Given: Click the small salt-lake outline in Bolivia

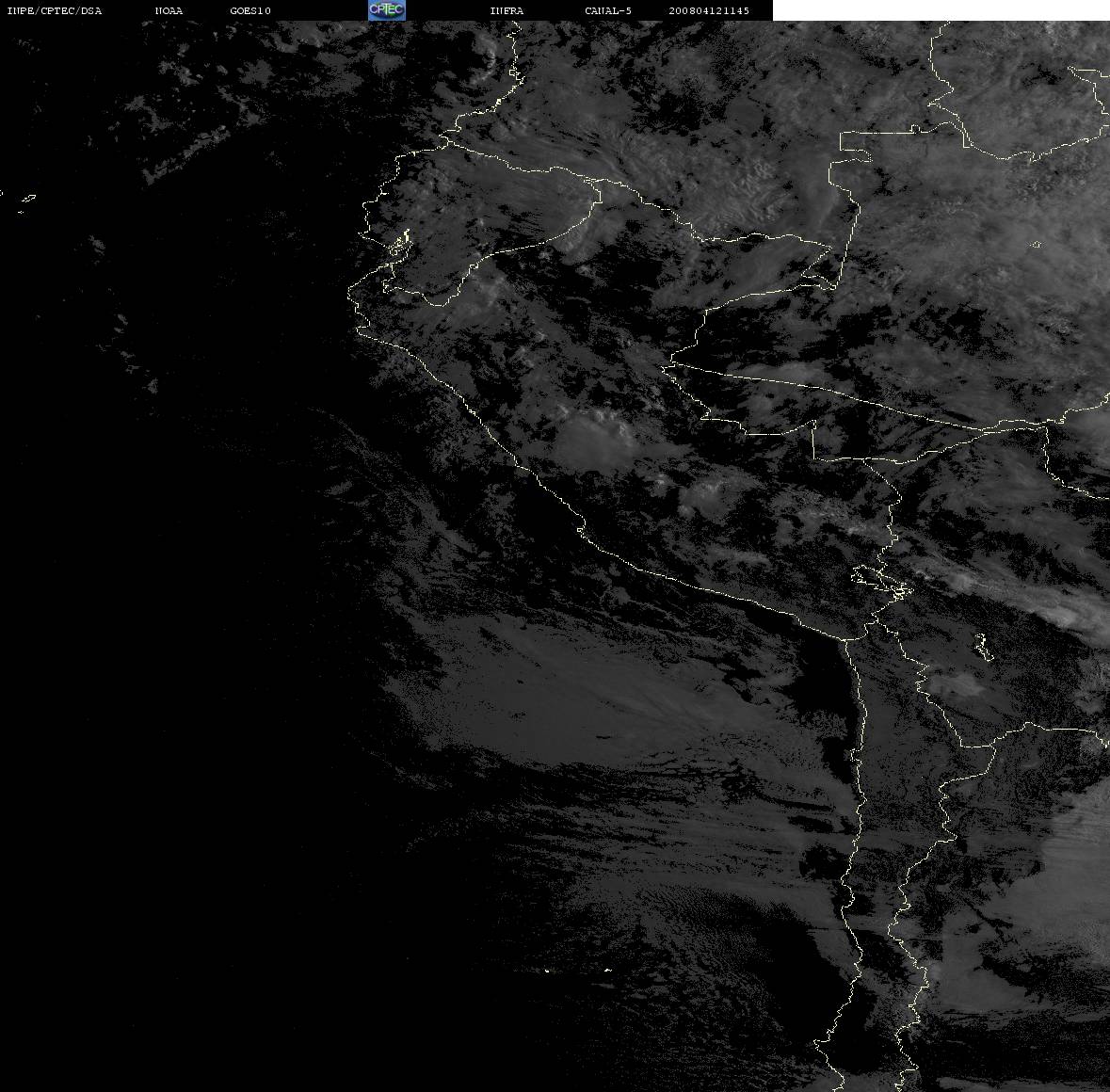Looking at the screenshot, I should (x=983, y=646).
